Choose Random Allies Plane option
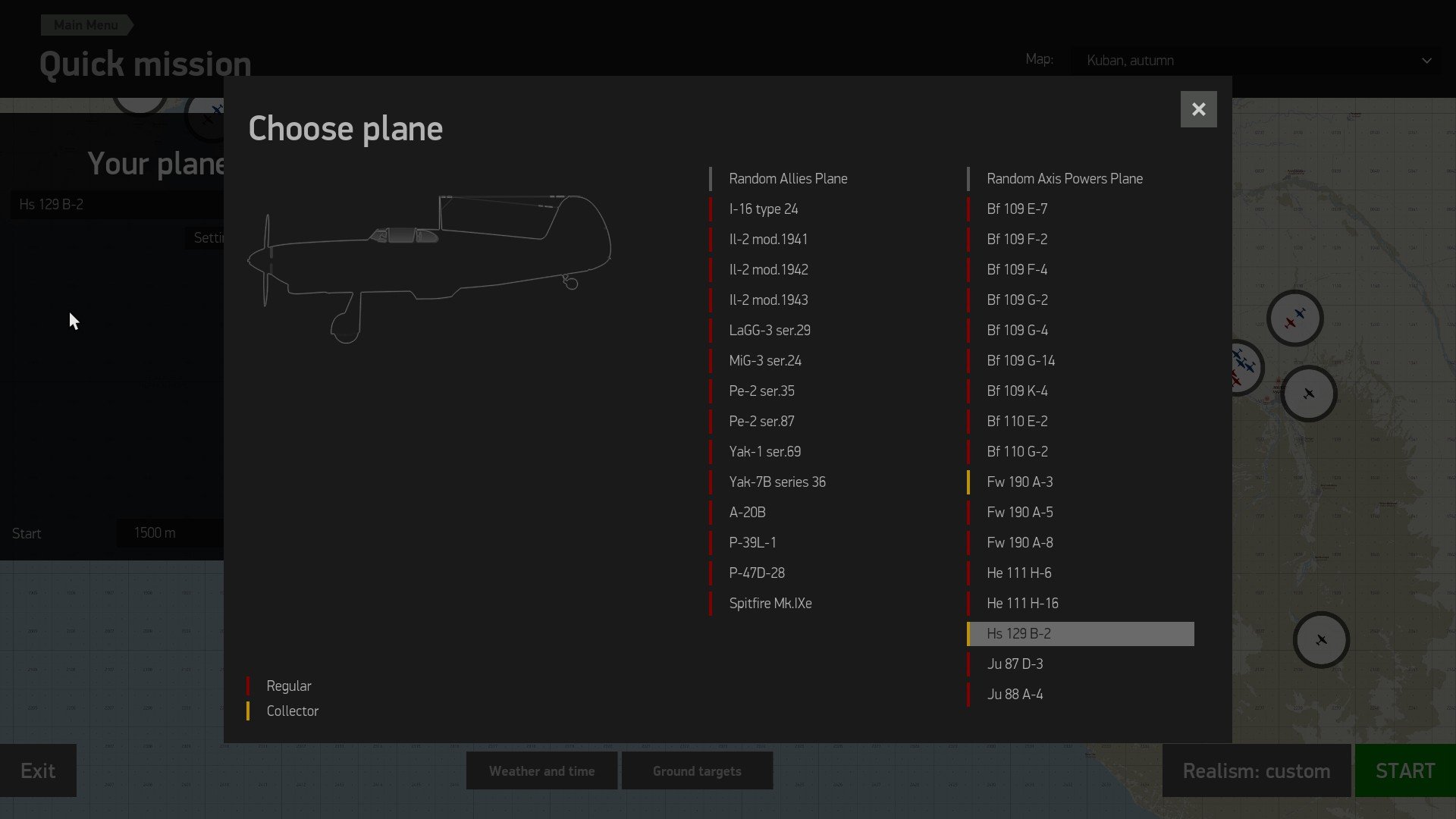This screenshot has width=1456, height=819. point(788,179)
